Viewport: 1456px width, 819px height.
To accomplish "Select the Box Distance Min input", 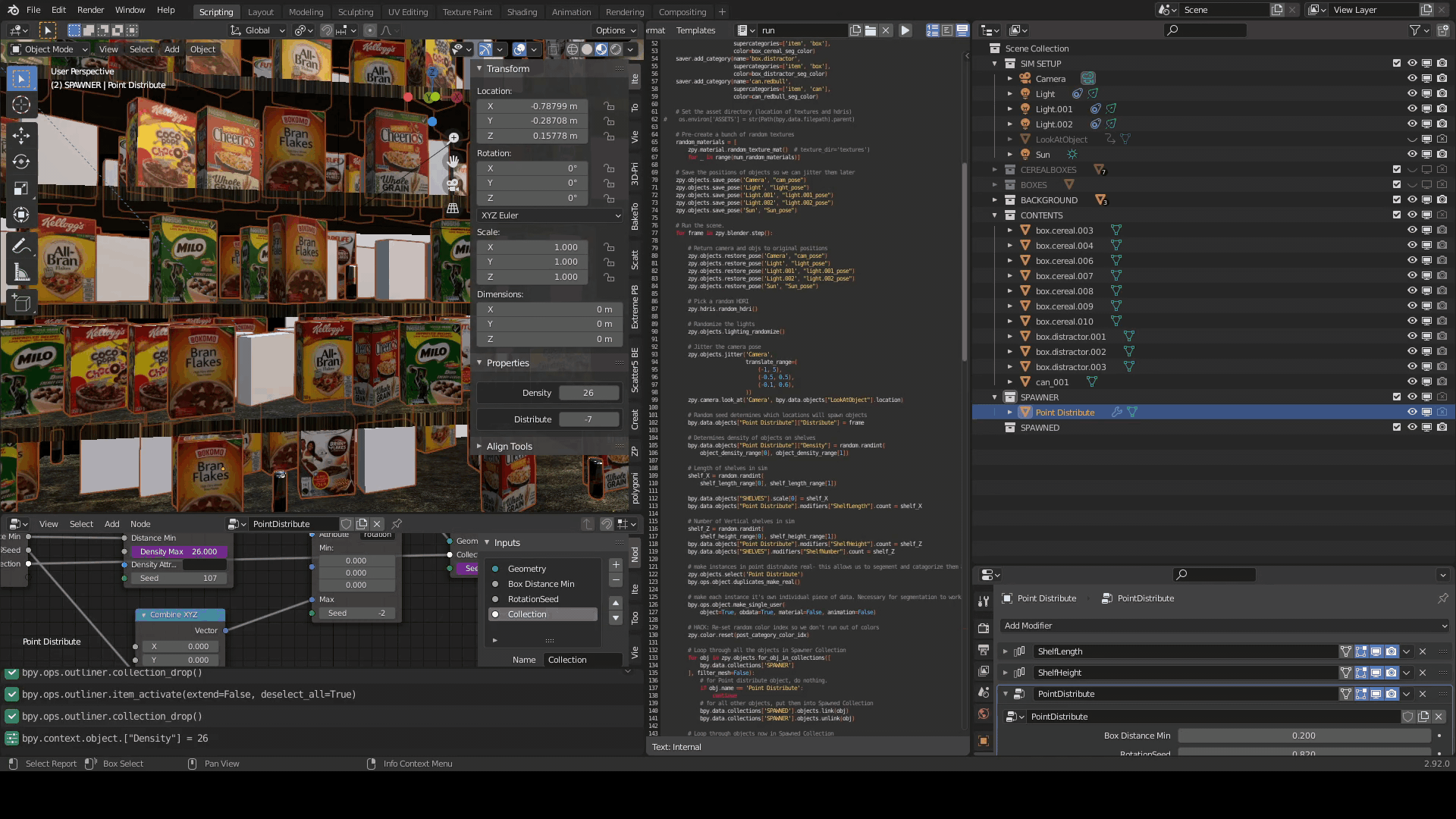I will [x=542, y=584].
